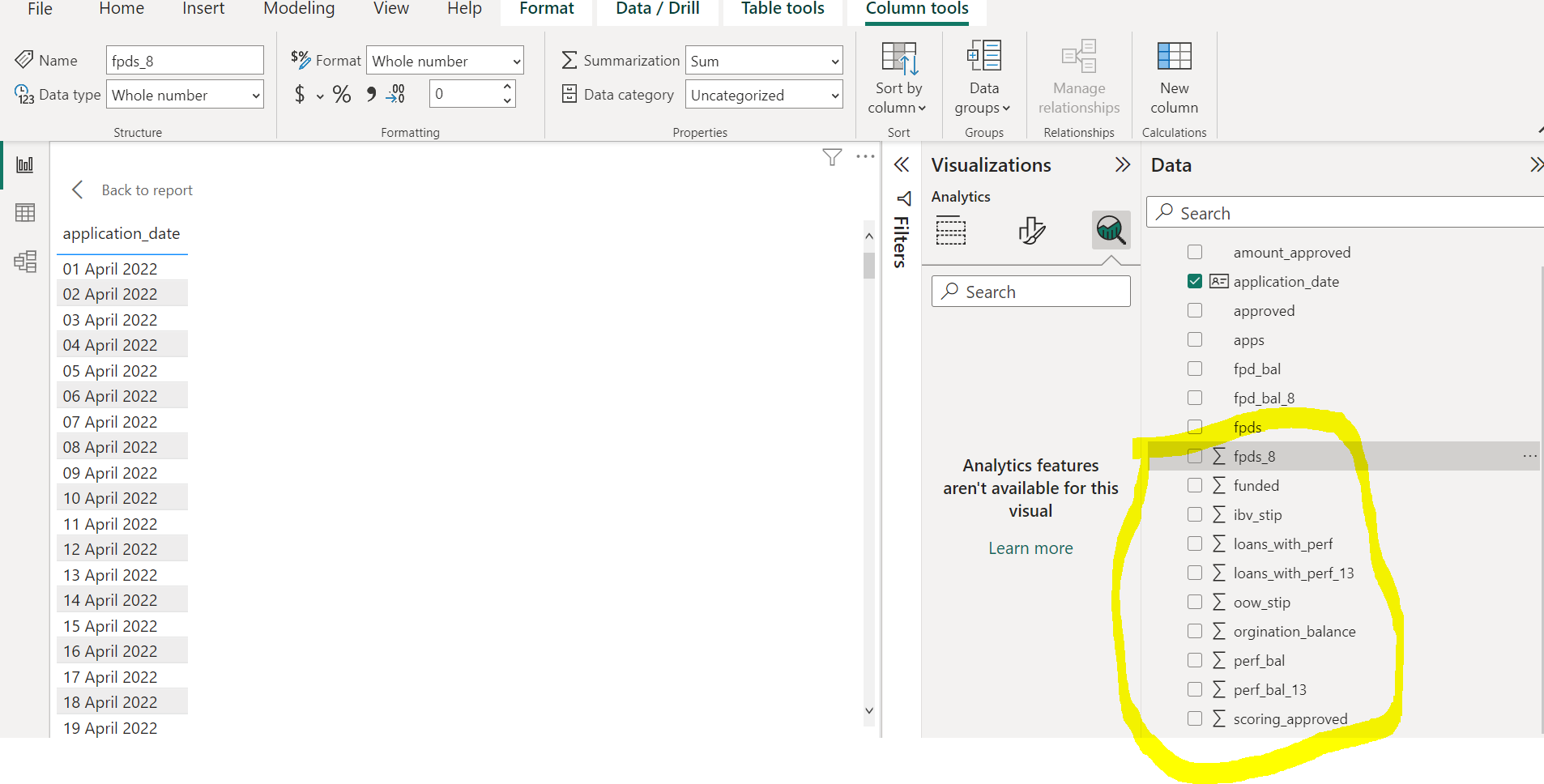
Task: Open the Model view icon in sidebar
Action: 25,261
